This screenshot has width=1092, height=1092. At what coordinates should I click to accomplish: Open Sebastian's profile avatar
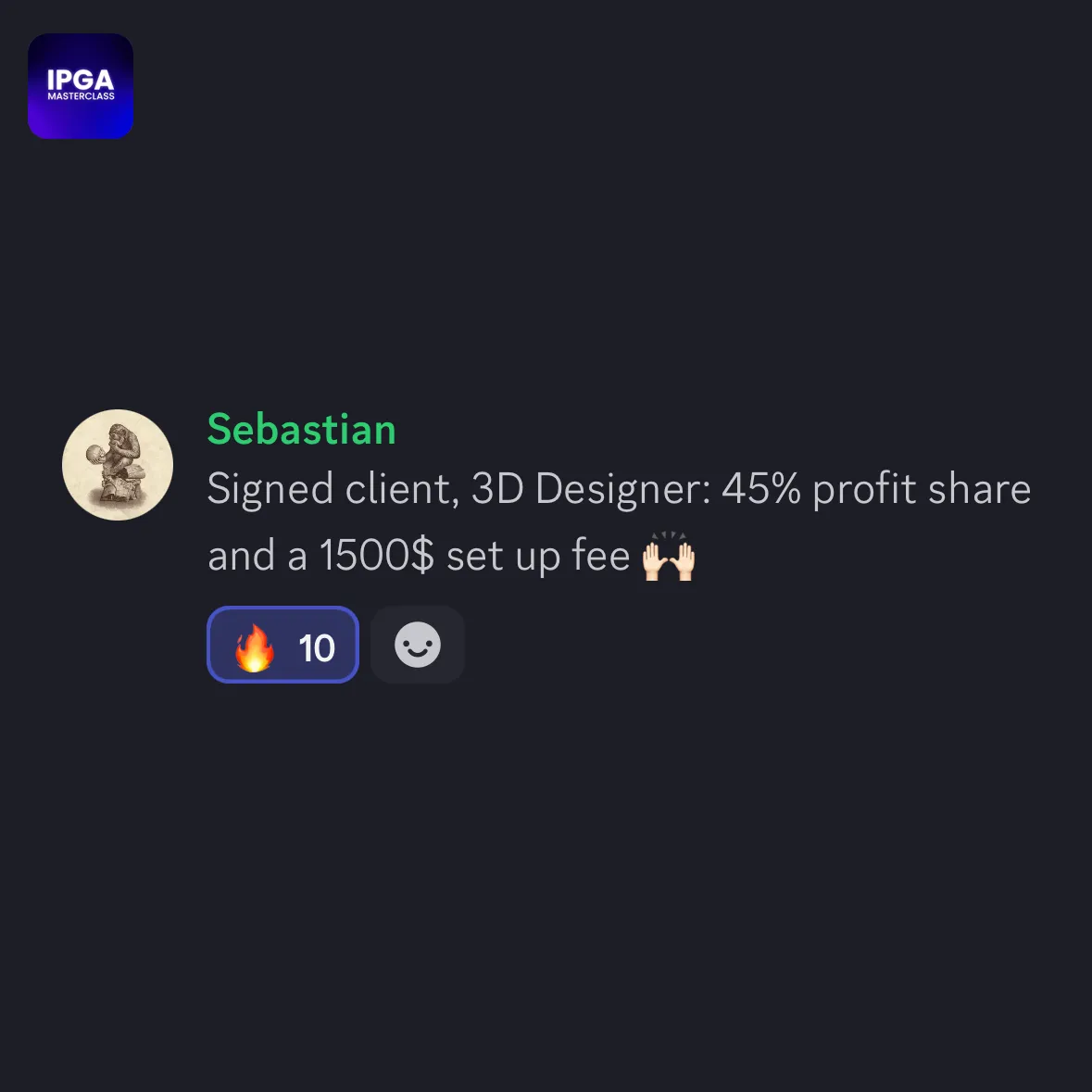coord(118,465)
